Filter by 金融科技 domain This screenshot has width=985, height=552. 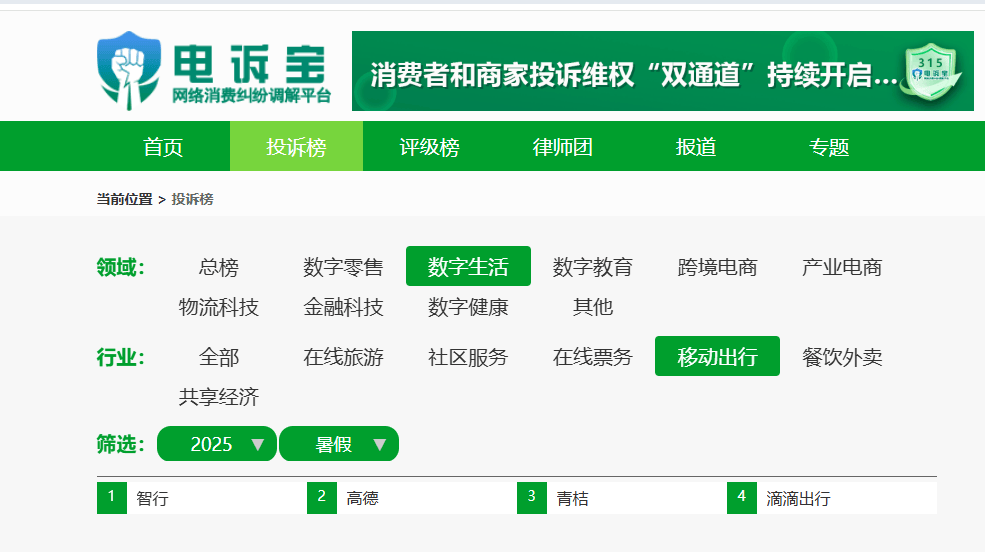click(x=343, y=307)
